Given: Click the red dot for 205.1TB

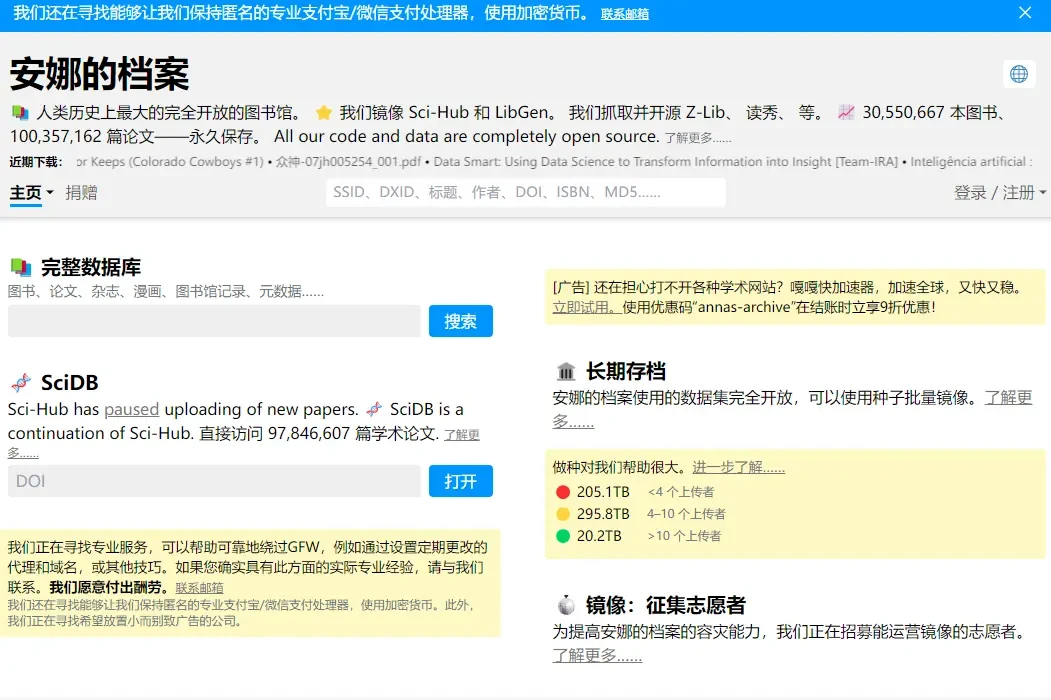Looking at the screenshot, I should (563, 492).
